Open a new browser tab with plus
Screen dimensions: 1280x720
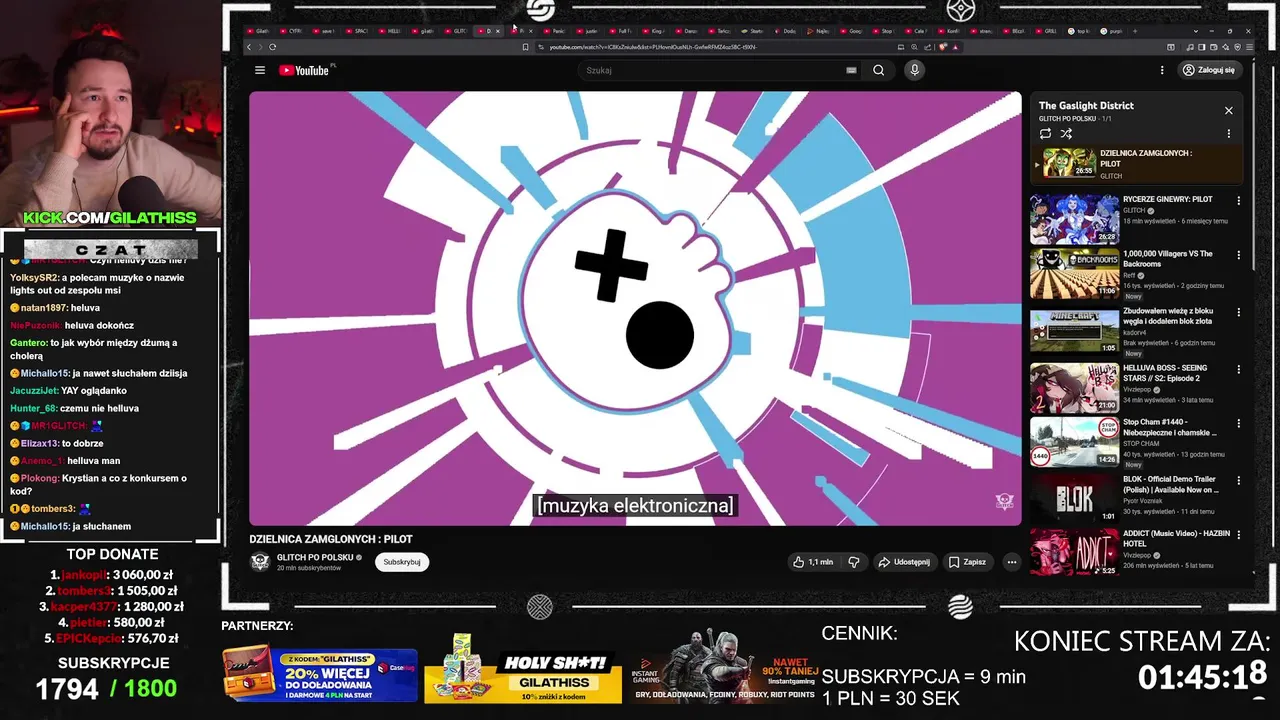coord(1135,31)
